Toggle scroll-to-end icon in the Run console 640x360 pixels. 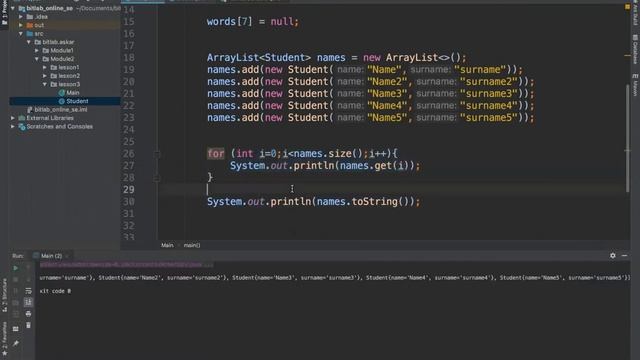[x=28, y=302]
